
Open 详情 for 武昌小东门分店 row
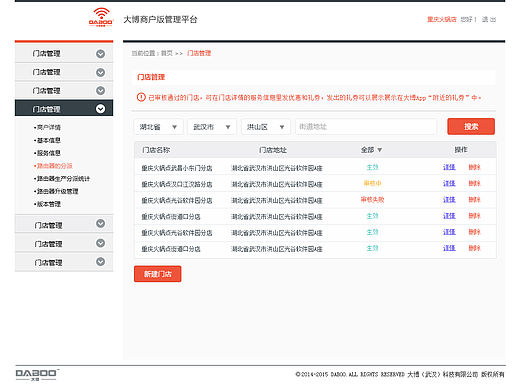tap(449, 167)
